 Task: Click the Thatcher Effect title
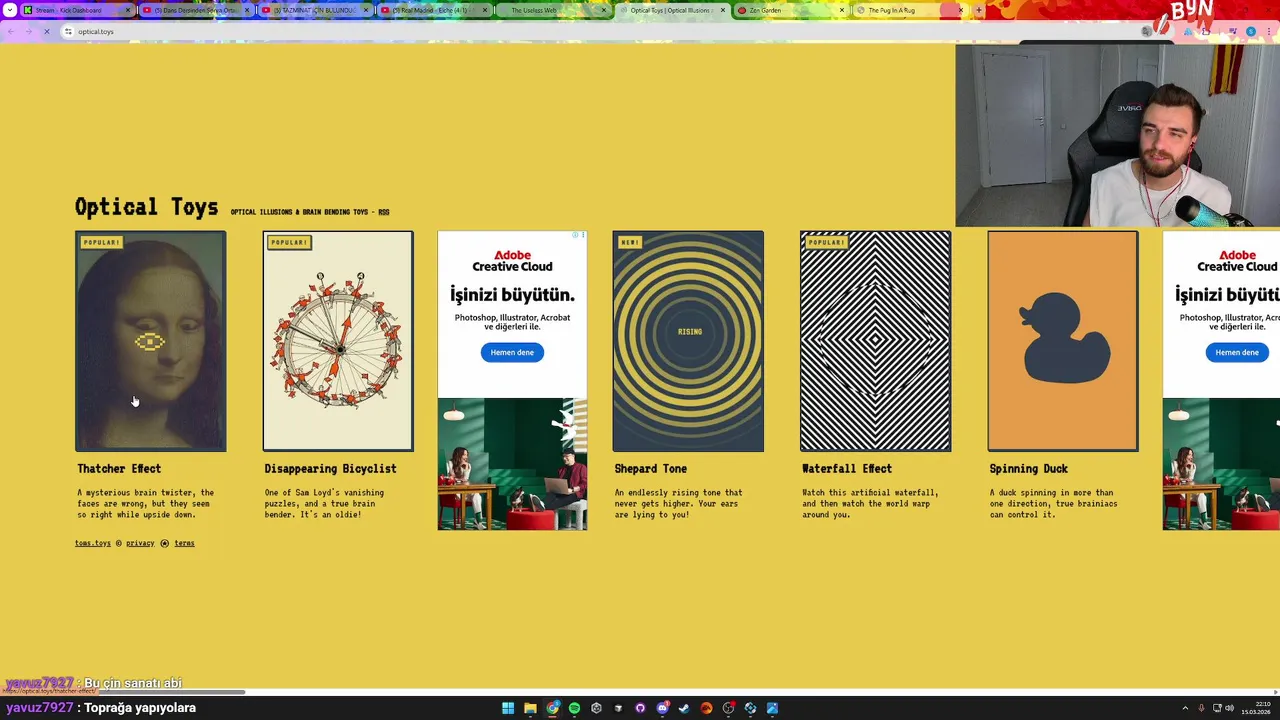point(119,469)
